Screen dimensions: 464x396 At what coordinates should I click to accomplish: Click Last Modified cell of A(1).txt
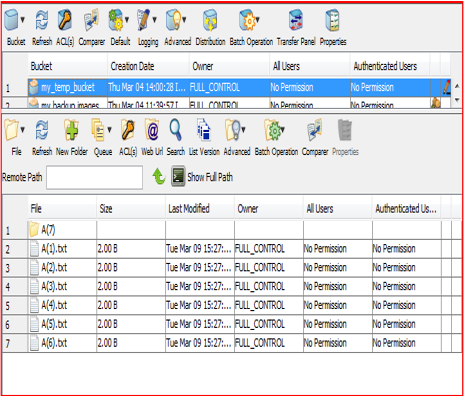click(x=200, y=249)
